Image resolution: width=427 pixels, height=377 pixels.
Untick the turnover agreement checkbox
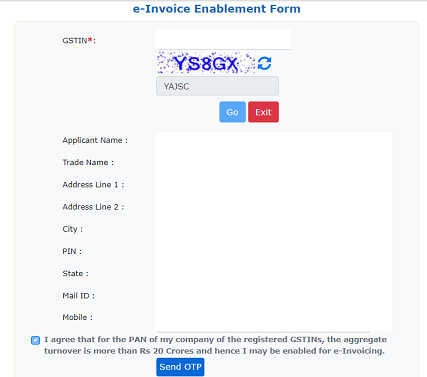[x=35, y=340]
